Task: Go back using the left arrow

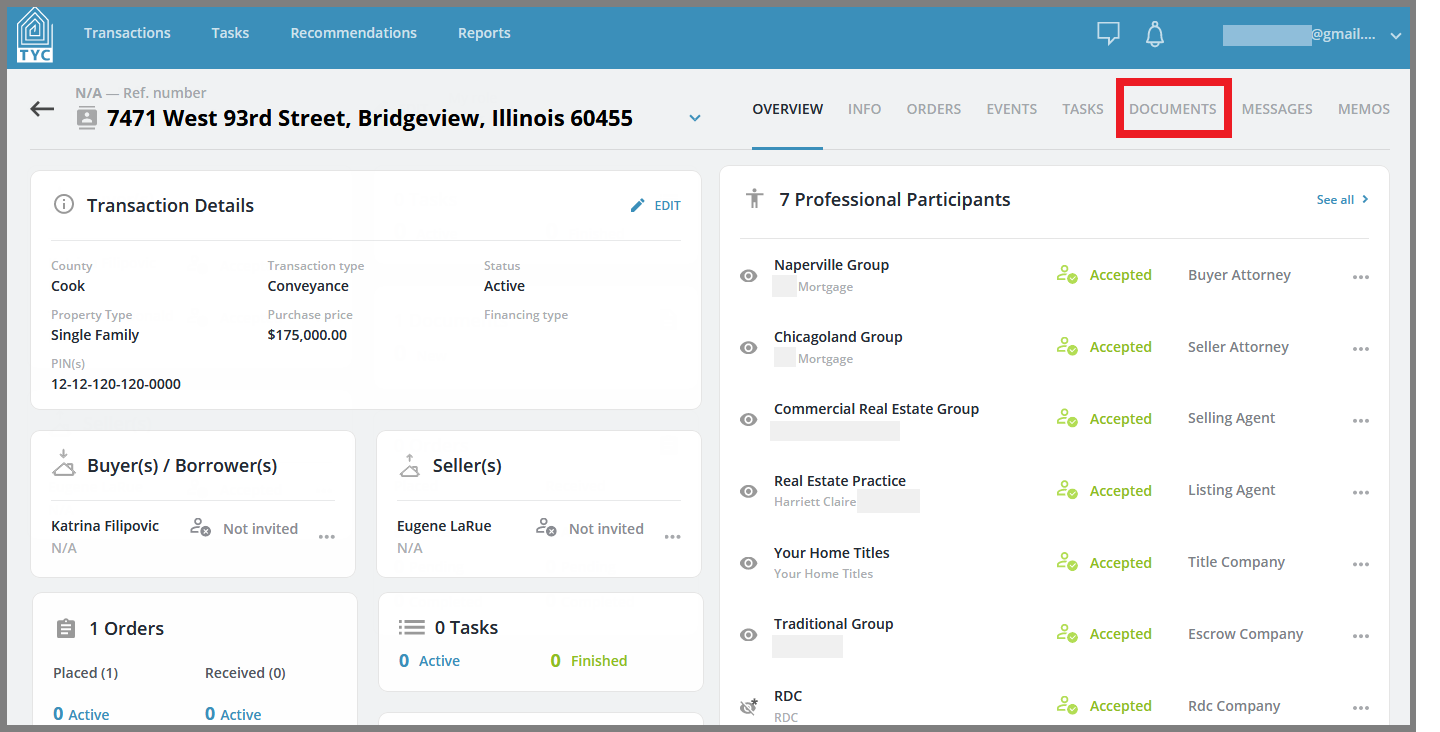Action: [x=42, y=108]
